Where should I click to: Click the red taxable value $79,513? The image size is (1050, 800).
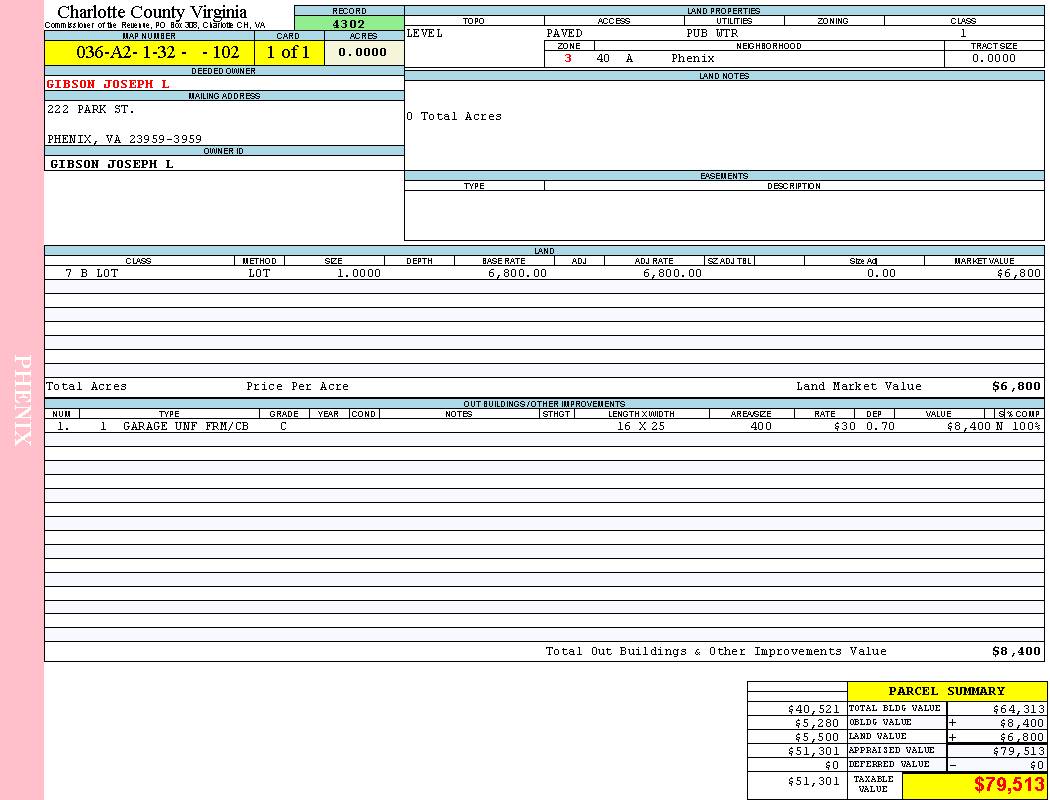1009,784
